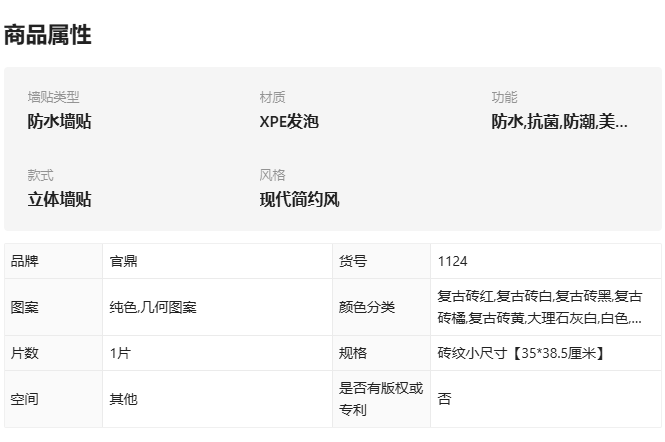This screenshot has width=665, height=442.
Task: Click the 功能 attribute label
Action: [504, 97]
